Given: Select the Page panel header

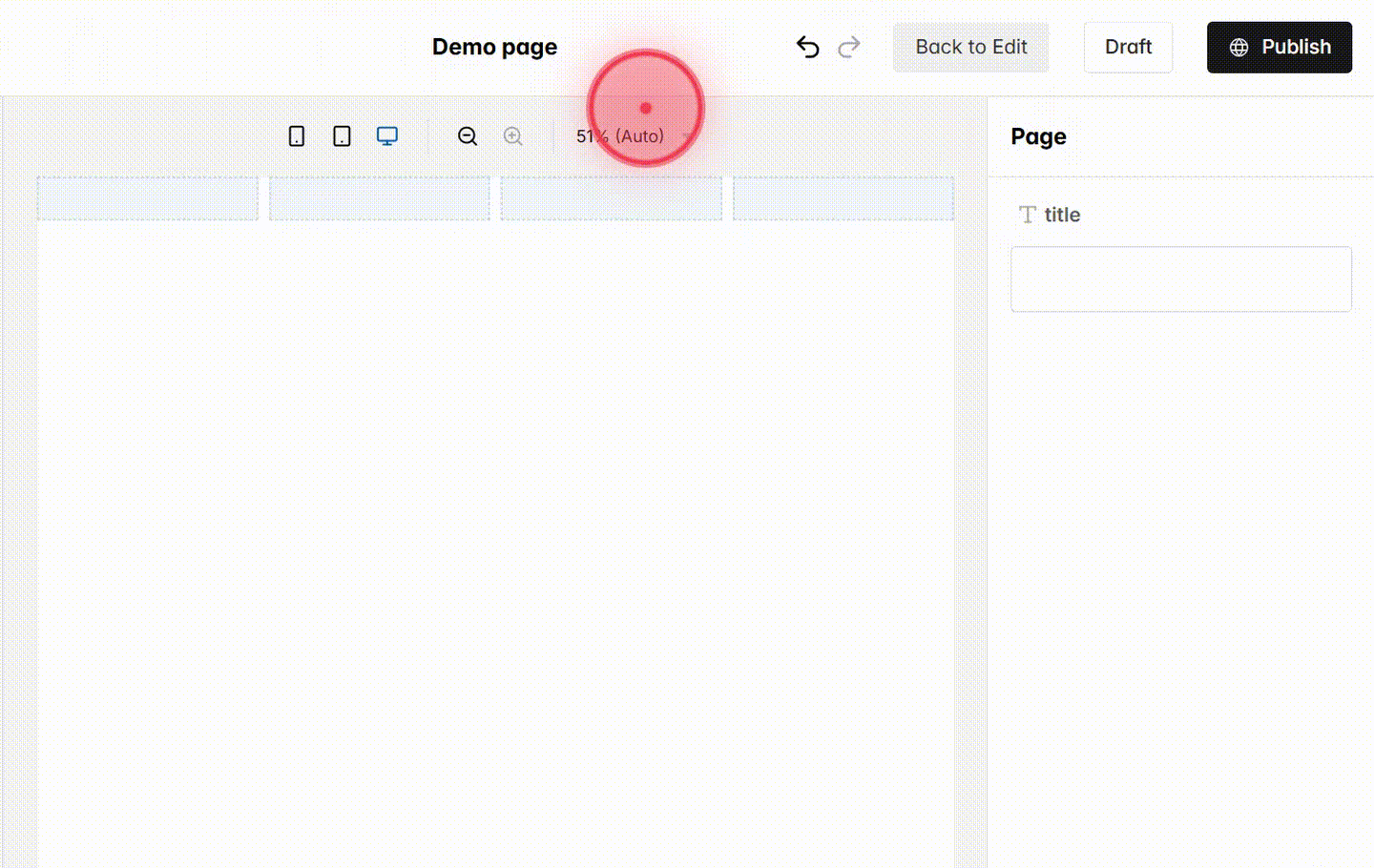Looking at the screenshot, I should coord(1038,136).
